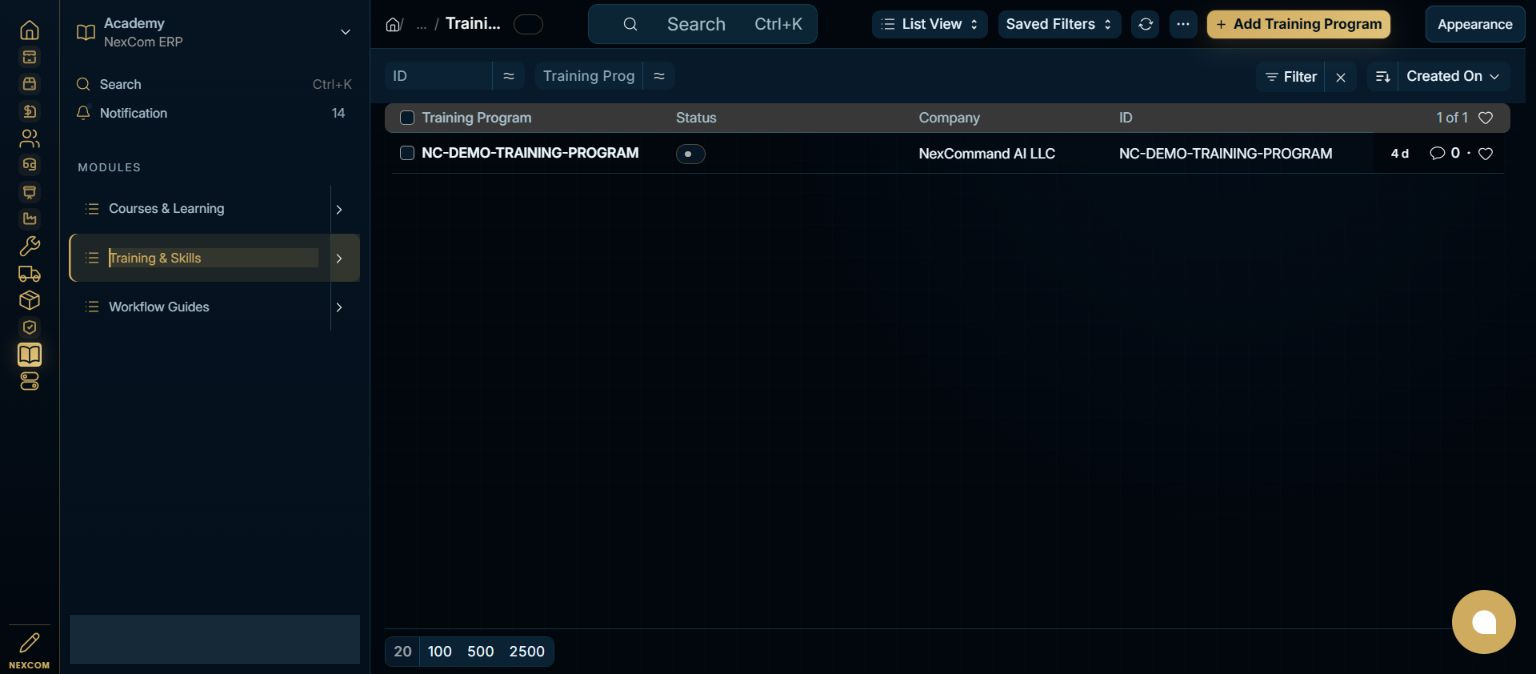Set page size to 2500
The width and height of the screenshot is (1536, 674).
(x=527, y=651)
